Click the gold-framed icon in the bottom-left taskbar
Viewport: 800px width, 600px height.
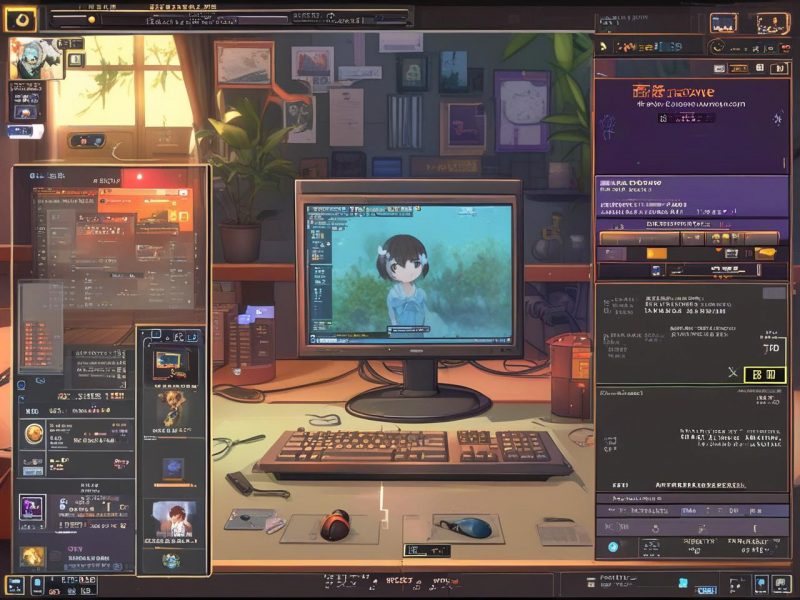15,585
